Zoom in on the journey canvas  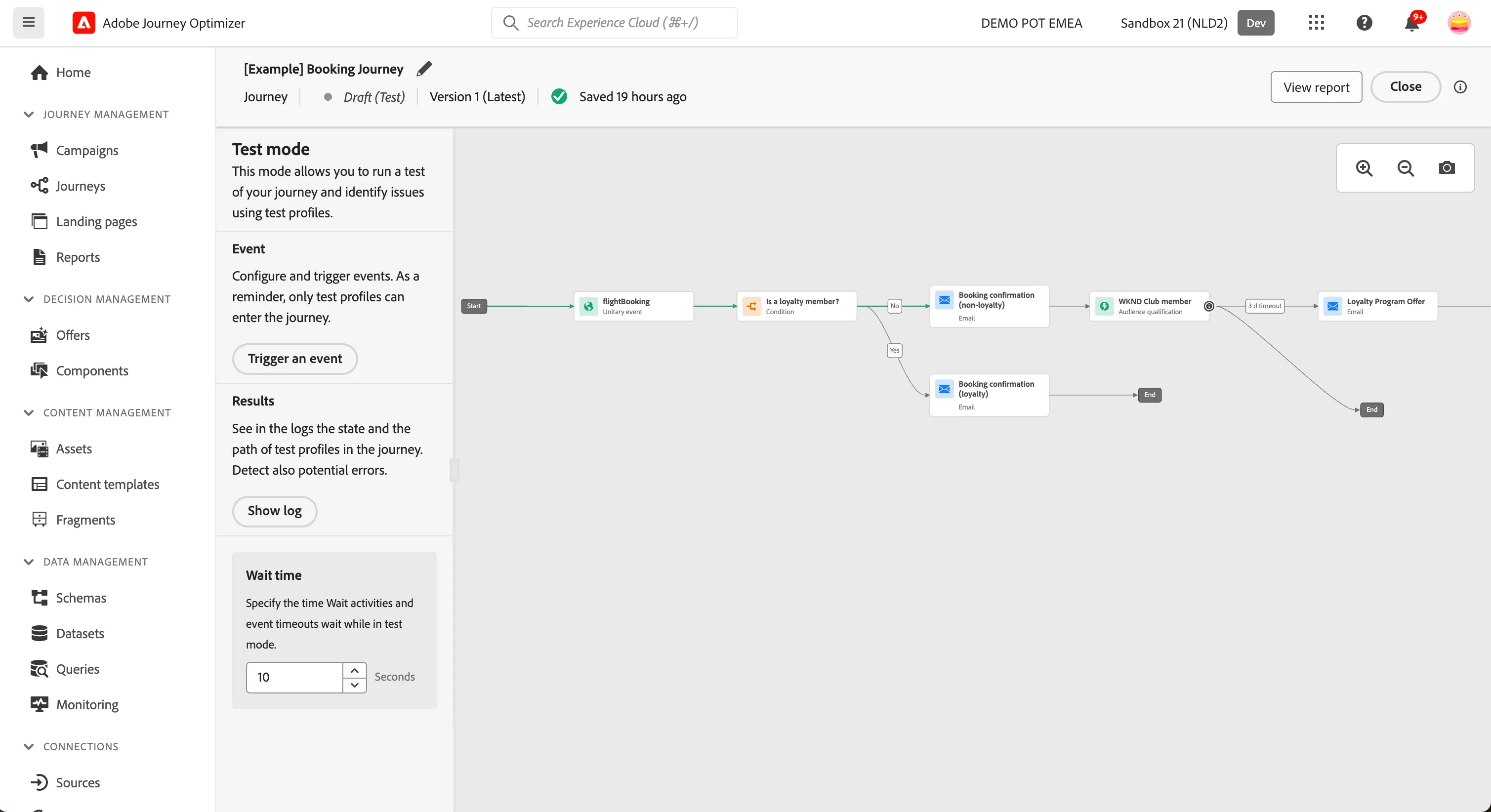pyautogui.click(x=1364, y=168)
